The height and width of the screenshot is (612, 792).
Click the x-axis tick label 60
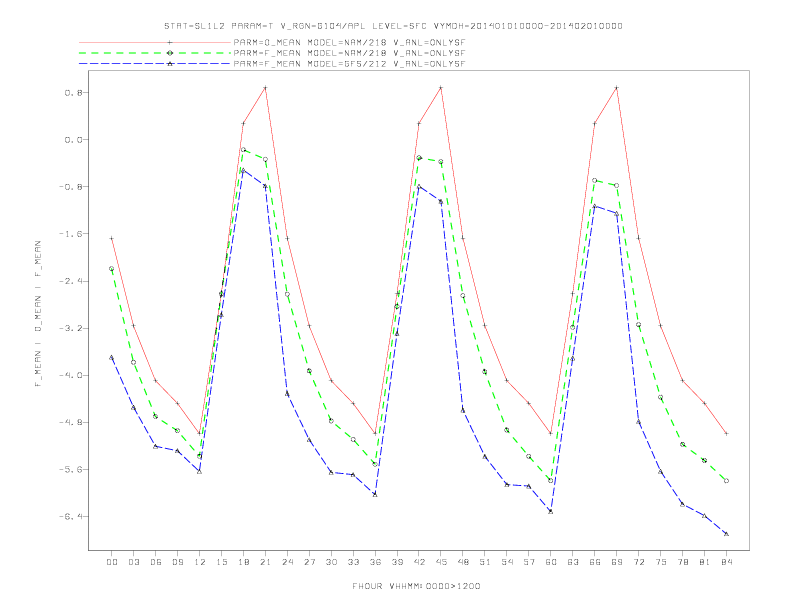click(x=551, y=562)
